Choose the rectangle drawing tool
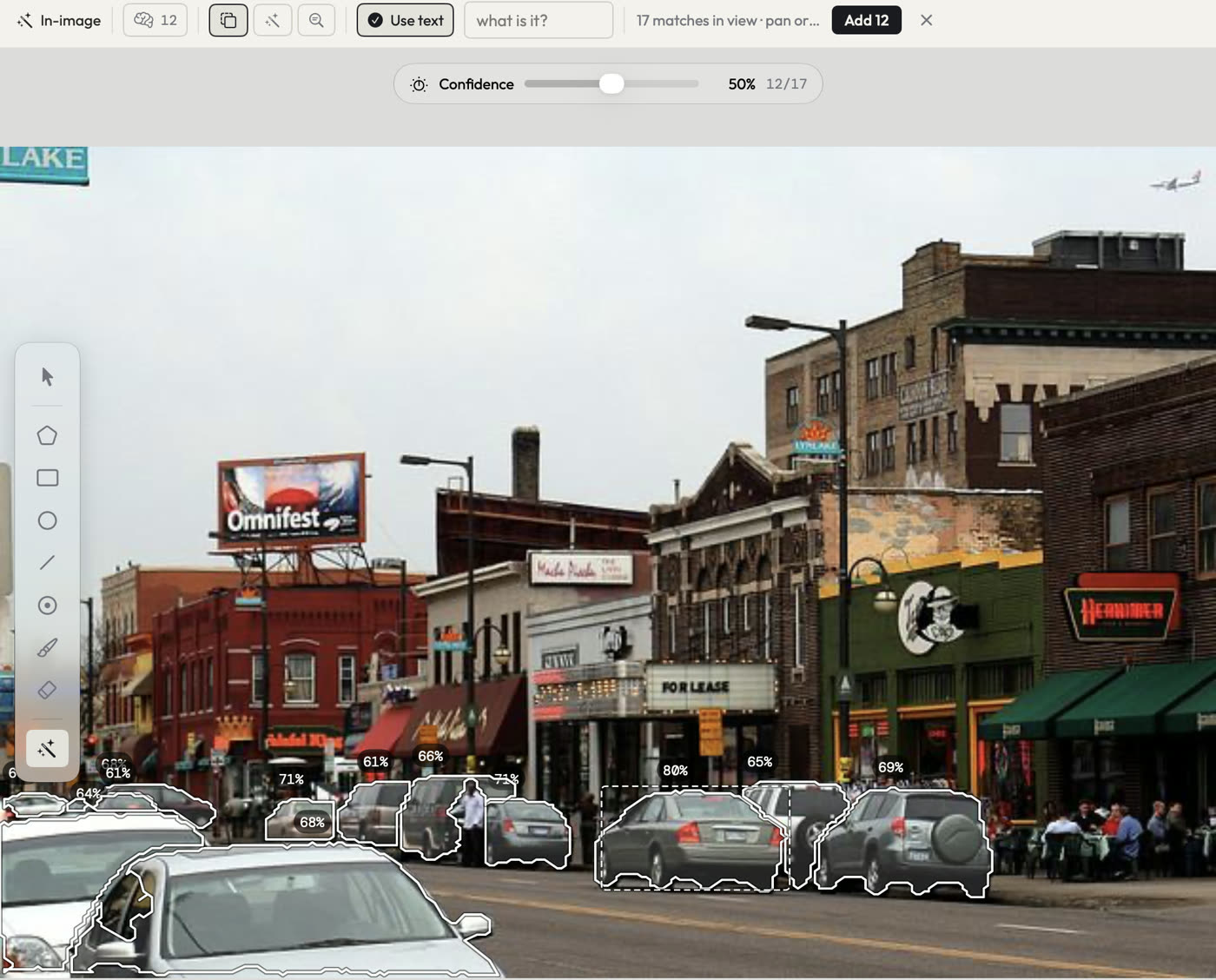Image resolution: width=1216 pixels, height=980 pixels. (47, 478)
